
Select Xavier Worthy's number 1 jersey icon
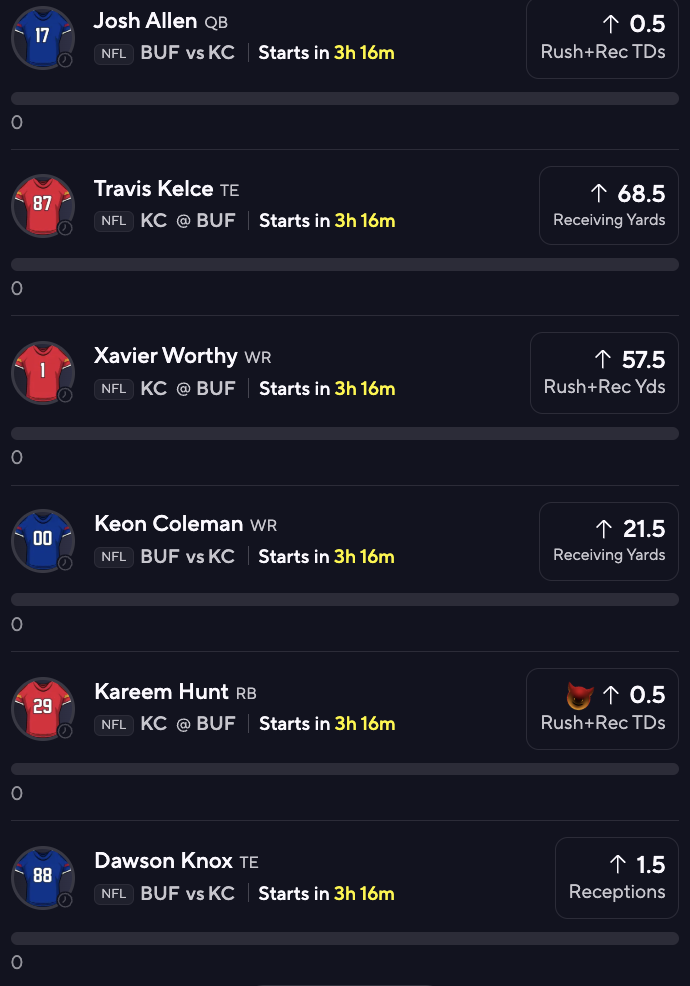(x=42, y=373)
